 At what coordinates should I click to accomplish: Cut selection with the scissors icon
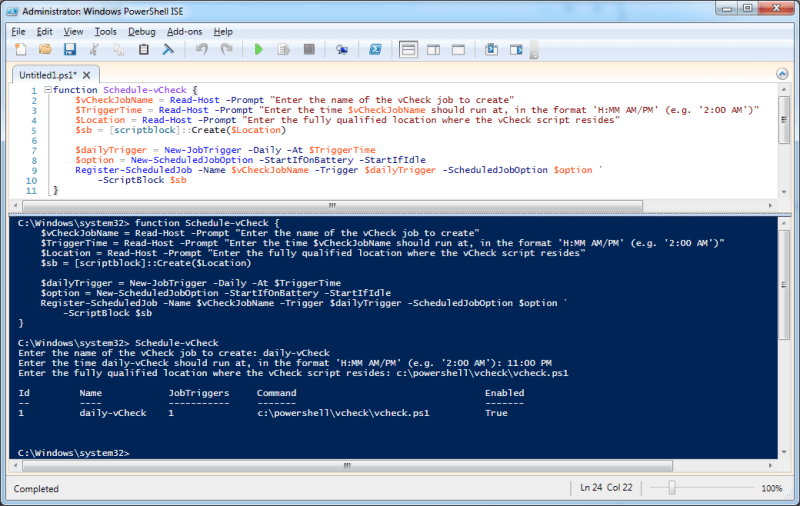point(94,49)
